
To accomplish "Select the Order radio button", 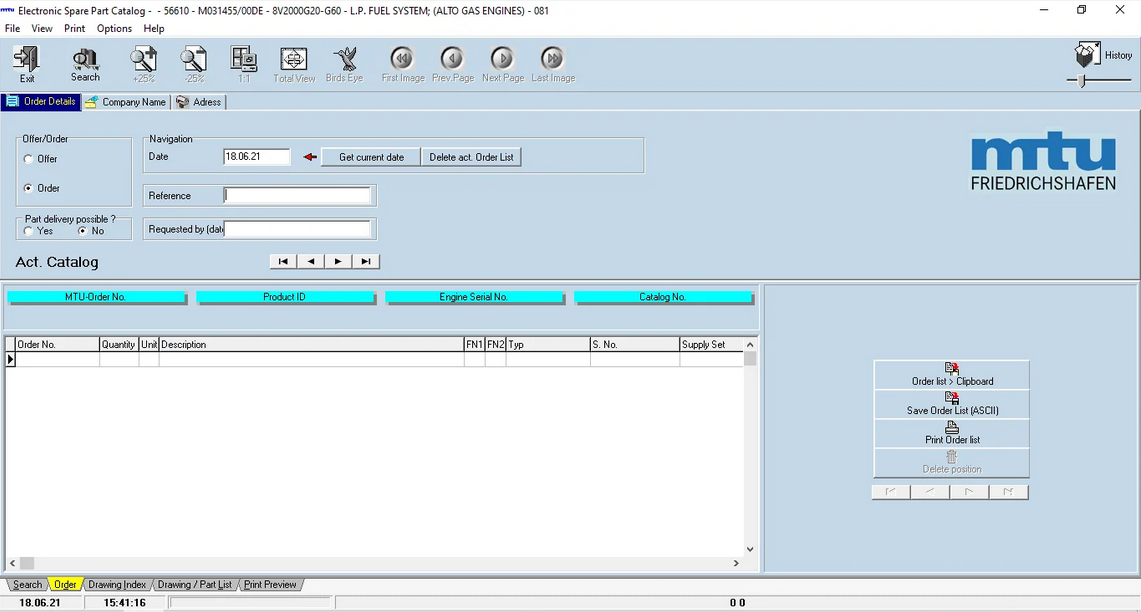I will coord(29,188).
